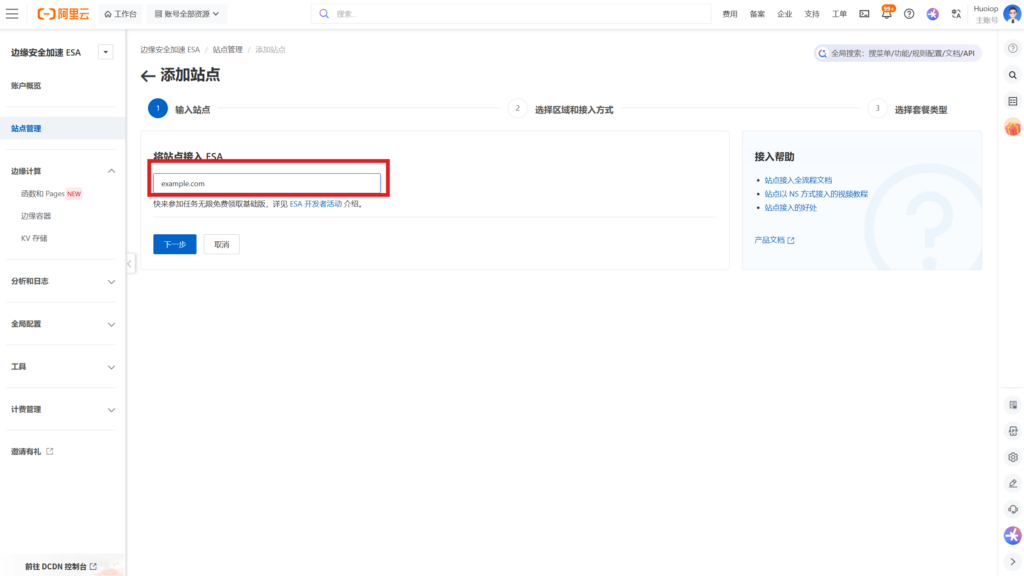Click the headset support icon in right sidebar
Image resolution: width=1024 pixels, height=576 pixels.
1012,509
